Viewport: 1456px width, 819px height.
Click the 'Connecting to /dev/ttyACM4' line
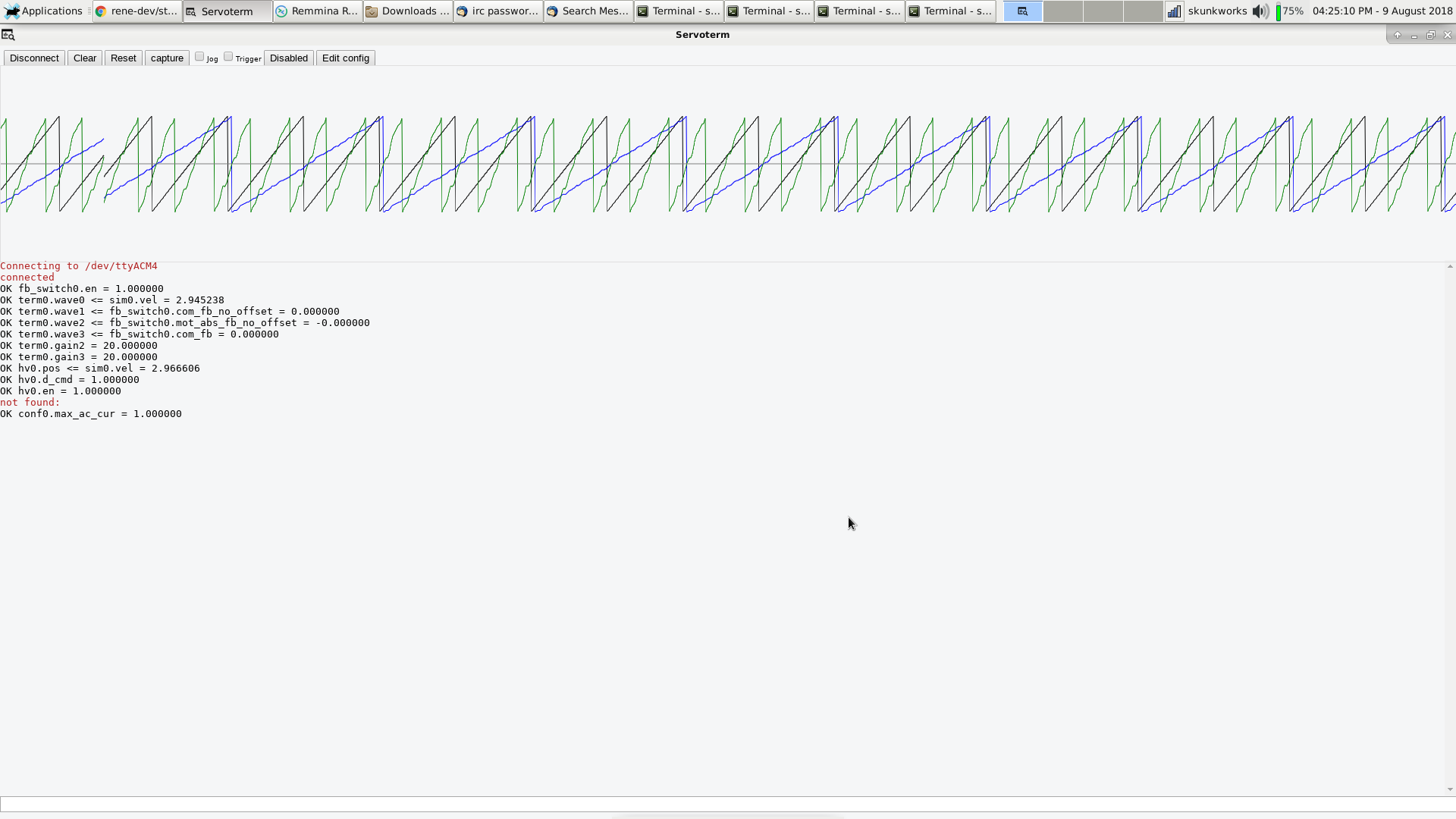click(79, 266)
